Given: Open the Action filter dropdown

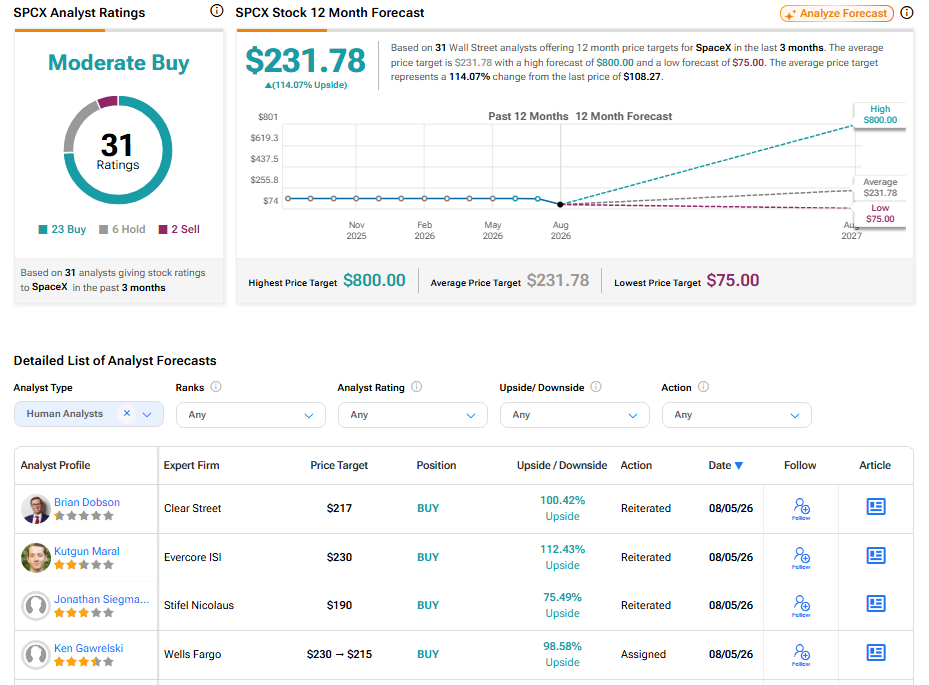Looking at the screenshot, I should 736,415.
